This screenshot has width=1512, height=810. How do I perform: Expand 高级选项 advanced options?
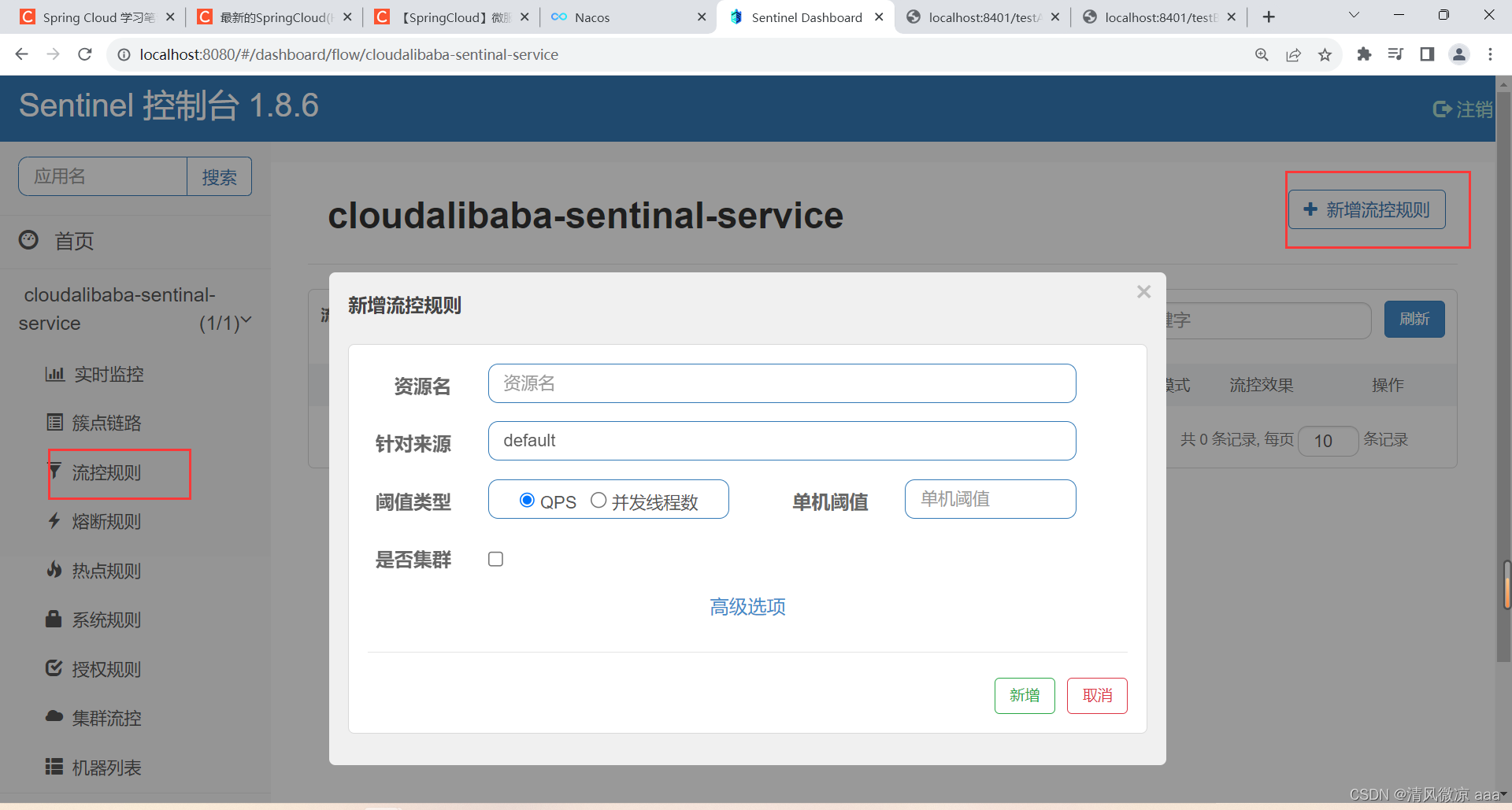click(x=747, y=606)
